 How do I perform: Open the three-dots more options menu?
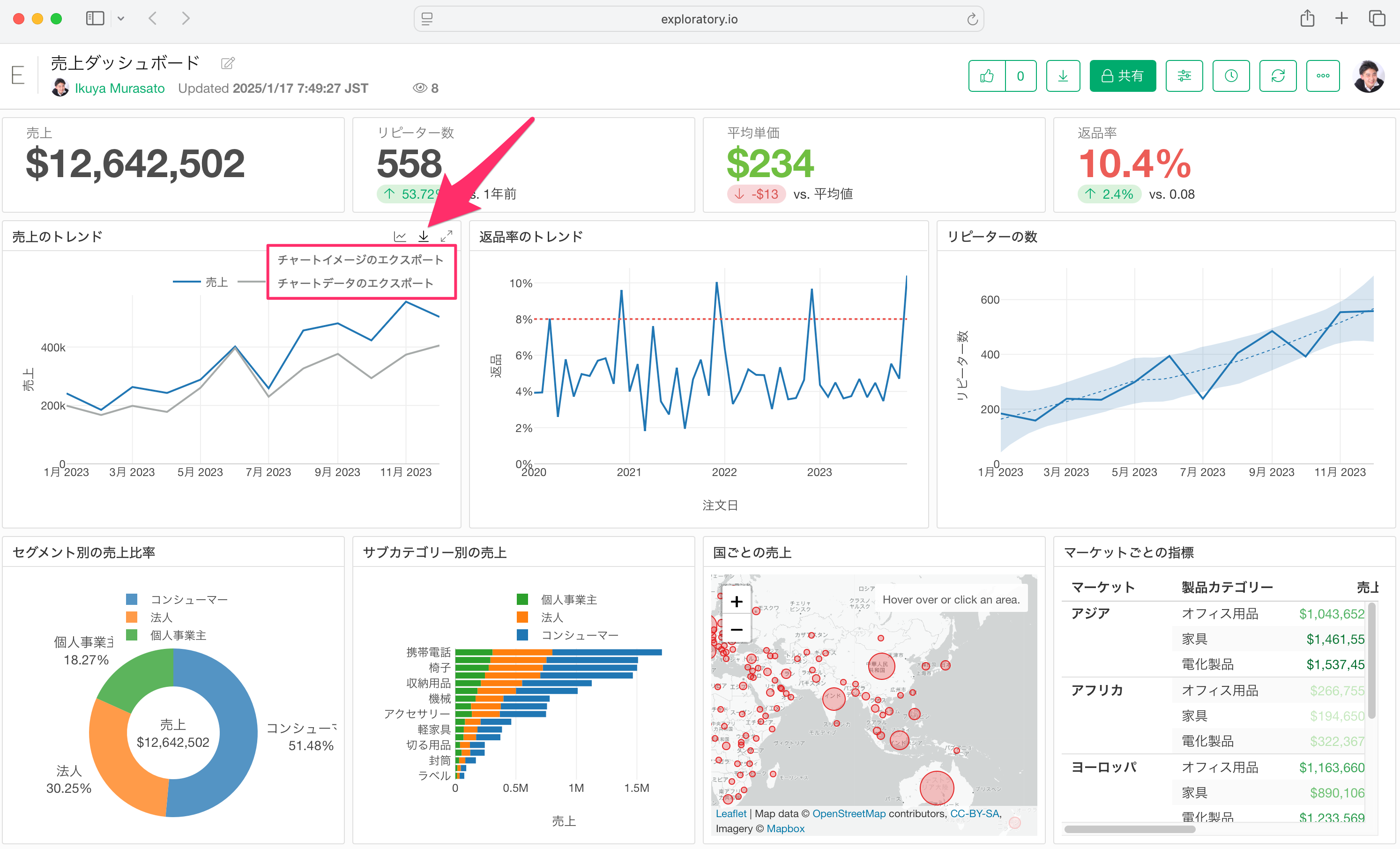click(x=1323, y=76)
